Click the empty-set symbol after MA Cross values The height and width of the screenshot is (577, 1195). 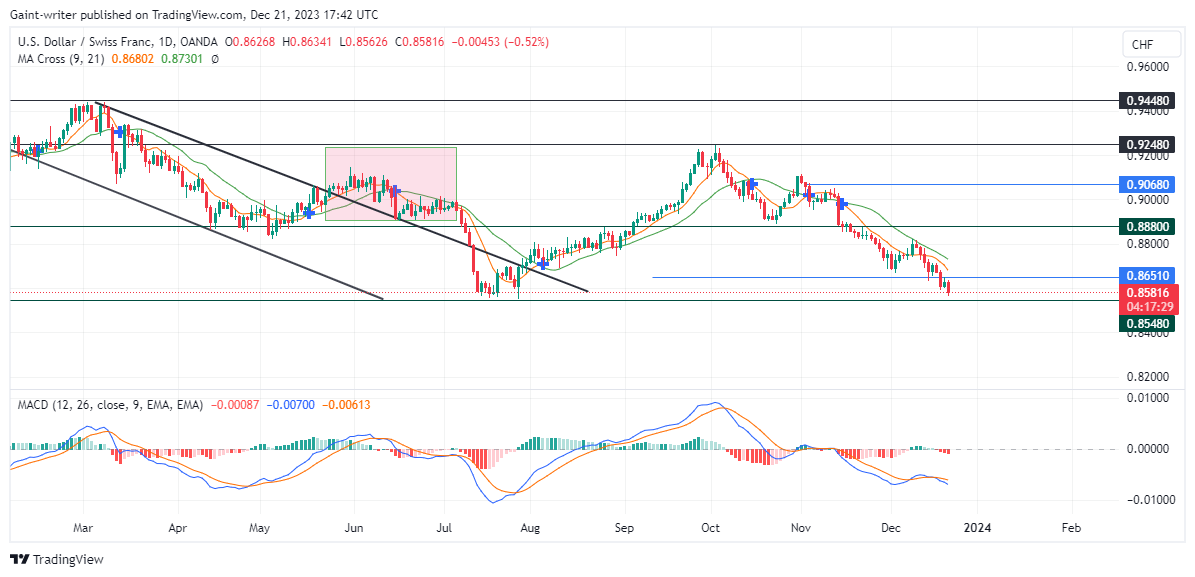tap(215, 59)
